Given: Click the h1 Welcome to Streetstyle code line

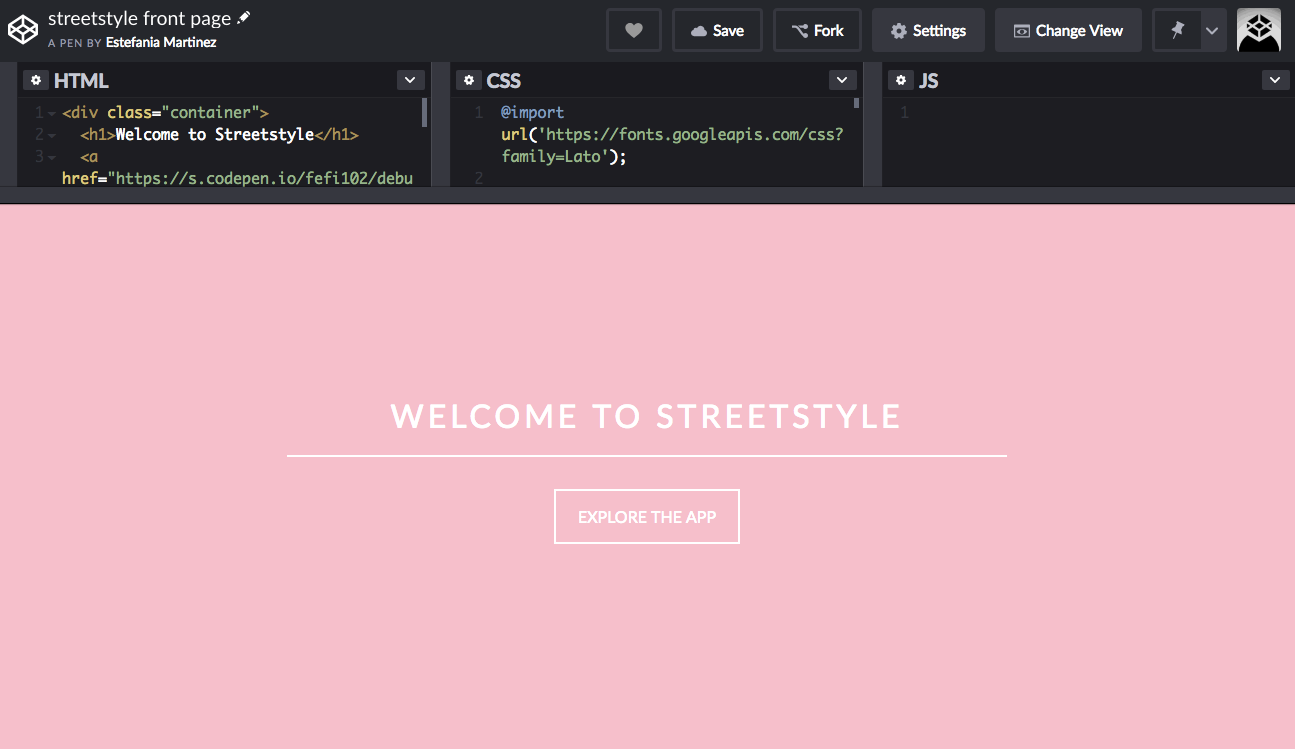Looking at the screenshot, I should (x=219, y=135).
